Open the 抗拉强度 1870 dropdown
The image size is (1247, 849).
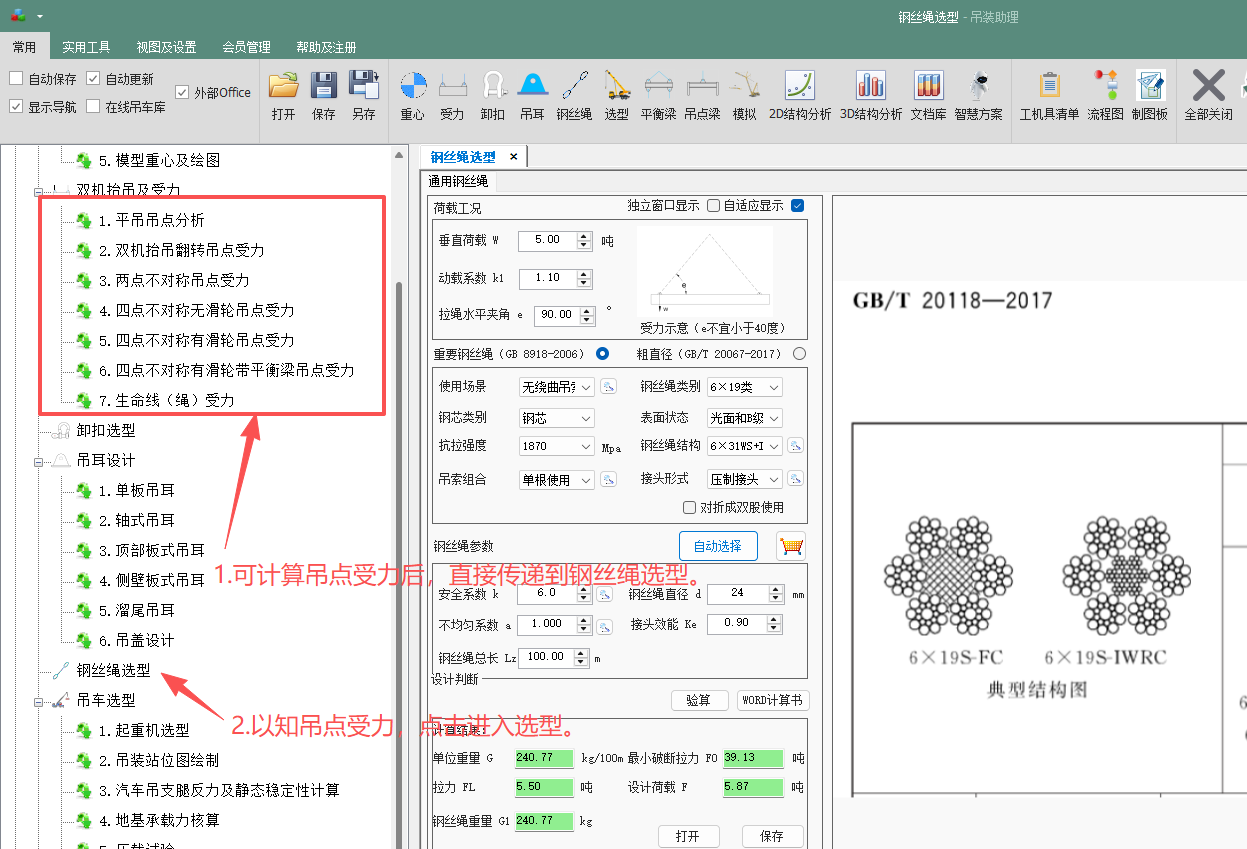click(556, 447)
